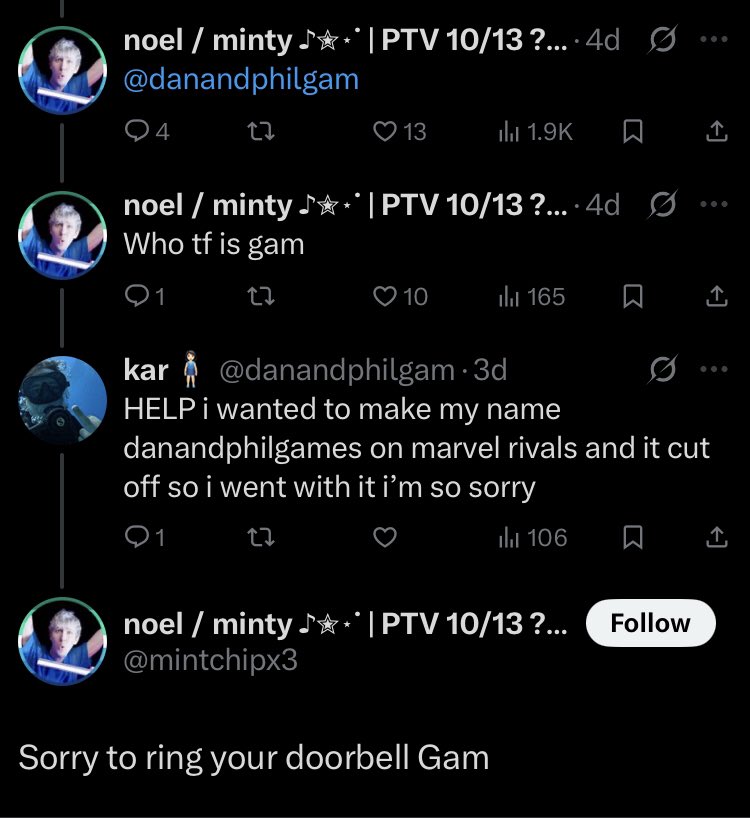
Task: View analytics of tweet with 1.9K views
Action: [534, 132]
